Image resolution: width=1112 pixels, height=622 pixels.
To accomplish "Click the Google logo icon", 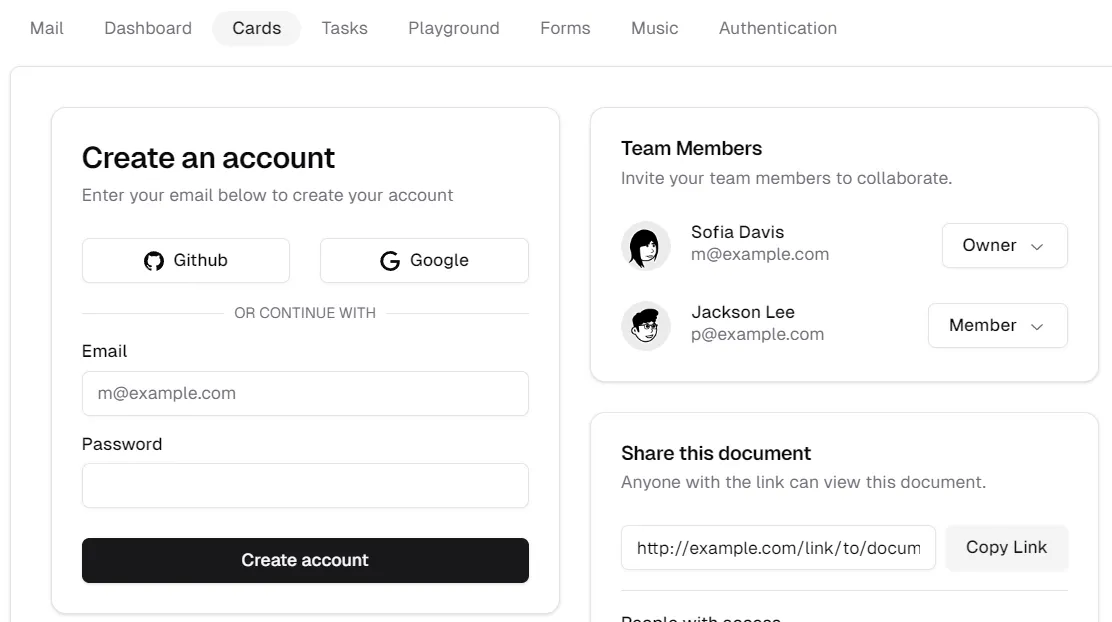I will 389,260.
